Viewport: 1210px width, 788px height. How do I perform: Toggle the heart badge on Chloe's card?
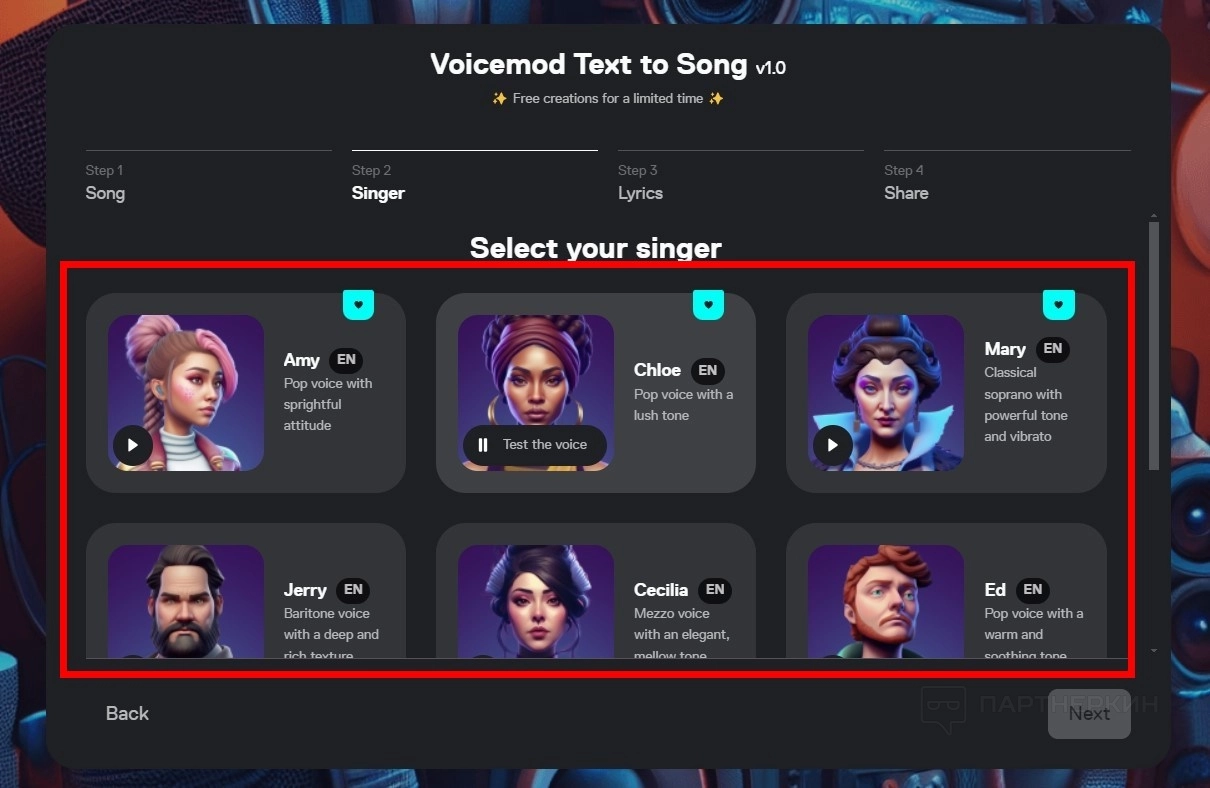point(708,304)
